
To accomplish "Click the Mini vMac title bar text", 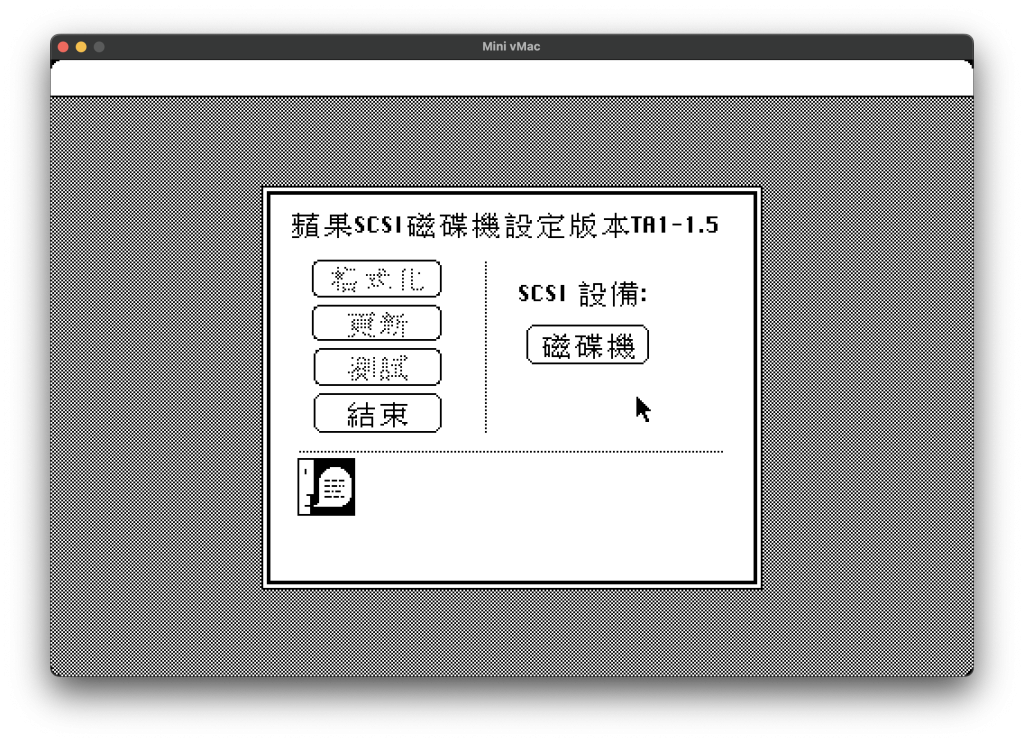I will (511, 47).
